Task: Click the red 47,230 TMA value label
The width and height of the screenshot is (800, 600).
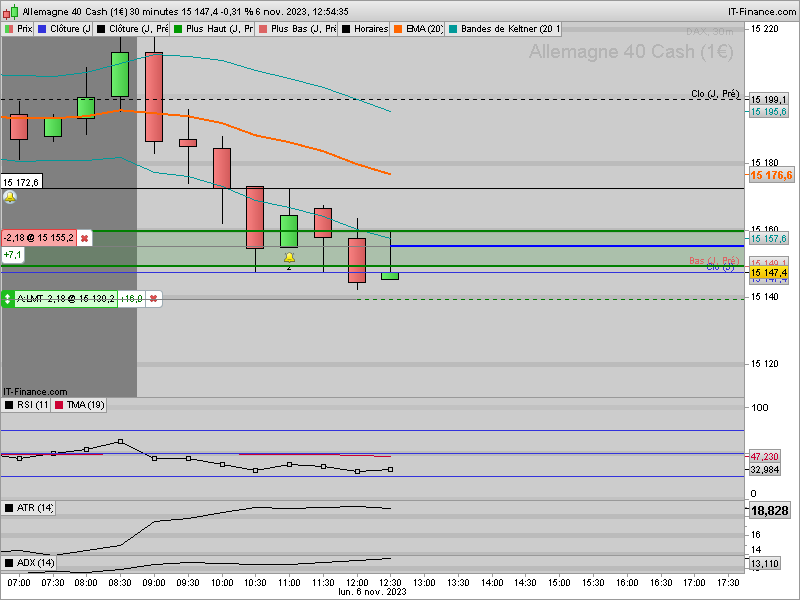Action: tap(764, 457)
